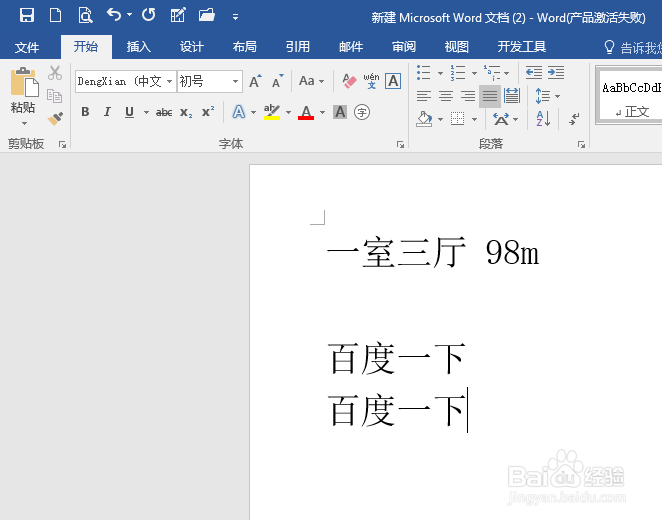Open the 文件 menu

point(27,47)
